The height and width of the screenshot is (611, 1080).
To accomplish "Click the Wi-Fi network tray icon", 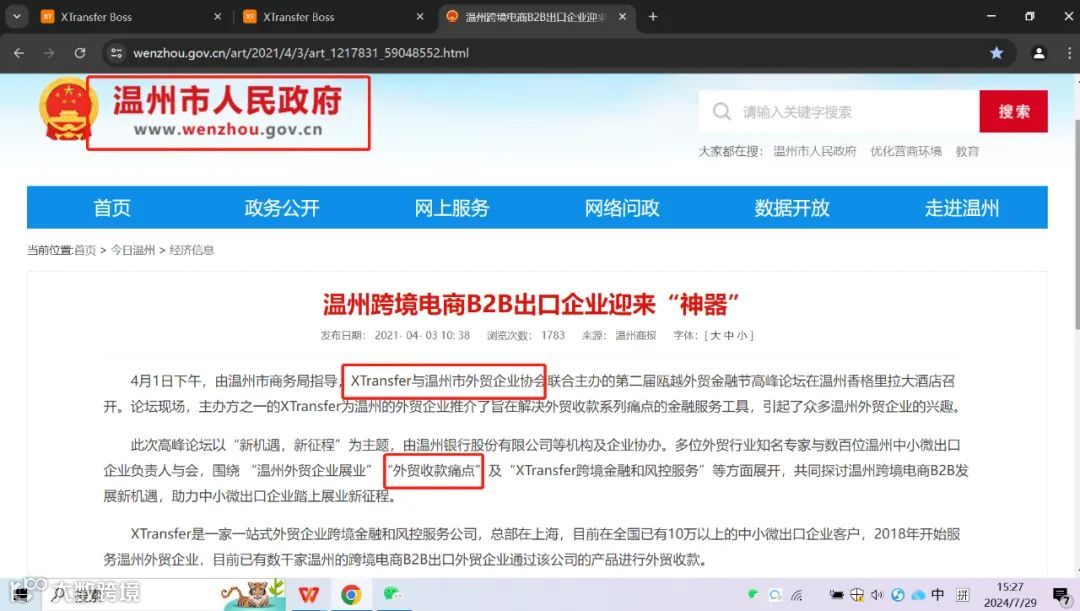I will pyautogui.click(x=797, y=595).
